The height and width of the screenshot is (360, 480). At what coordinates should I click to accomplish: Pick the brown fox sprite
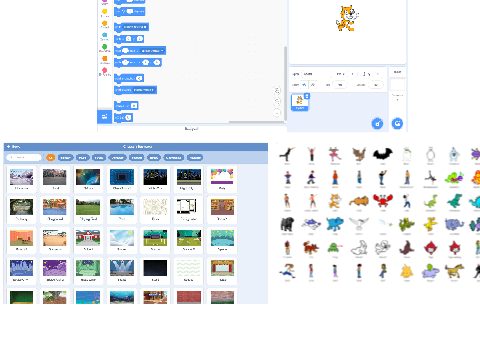[x=311, y=248]
